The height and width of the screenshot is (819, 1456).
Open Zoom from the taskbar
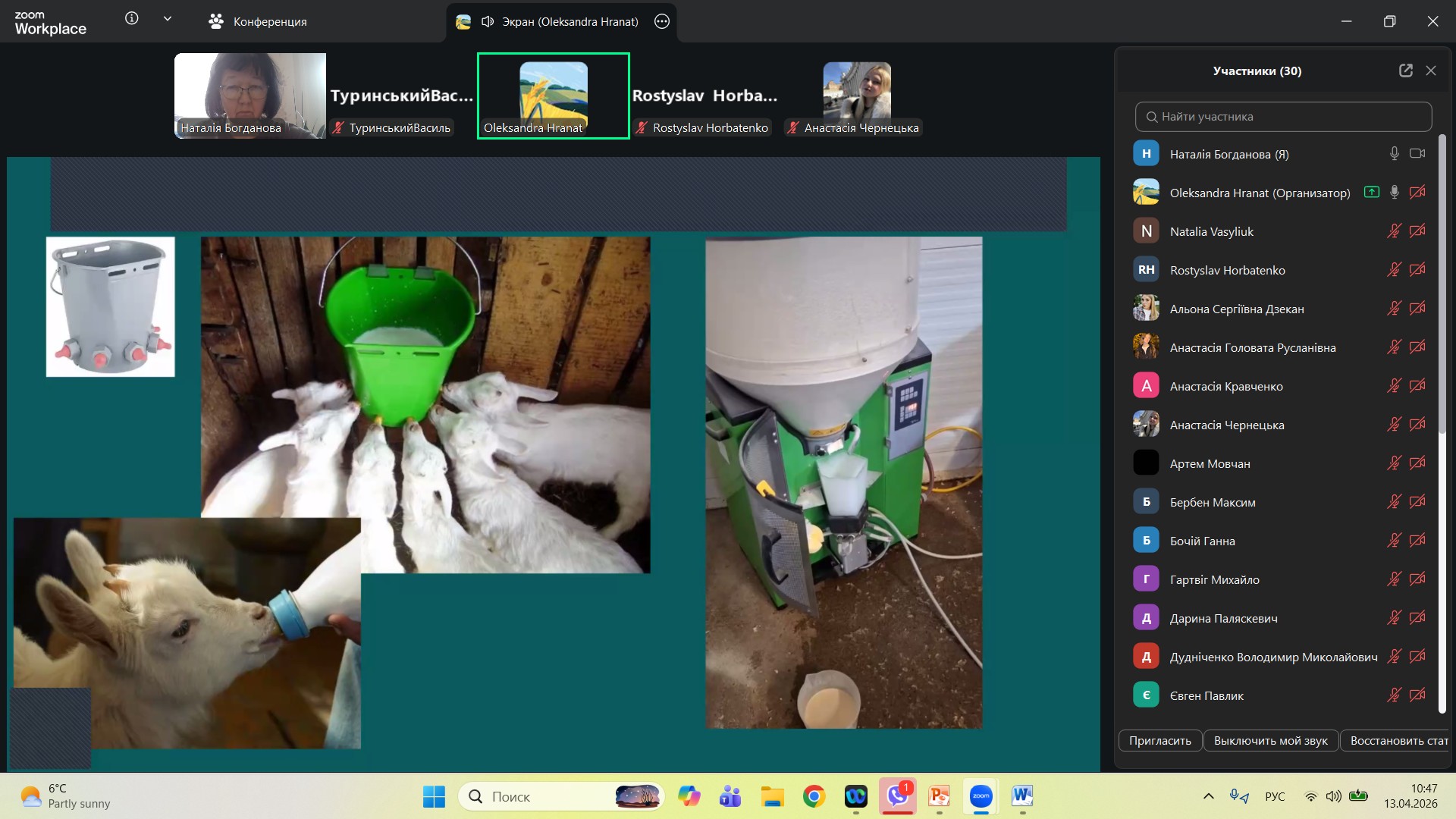coord(981,796)
